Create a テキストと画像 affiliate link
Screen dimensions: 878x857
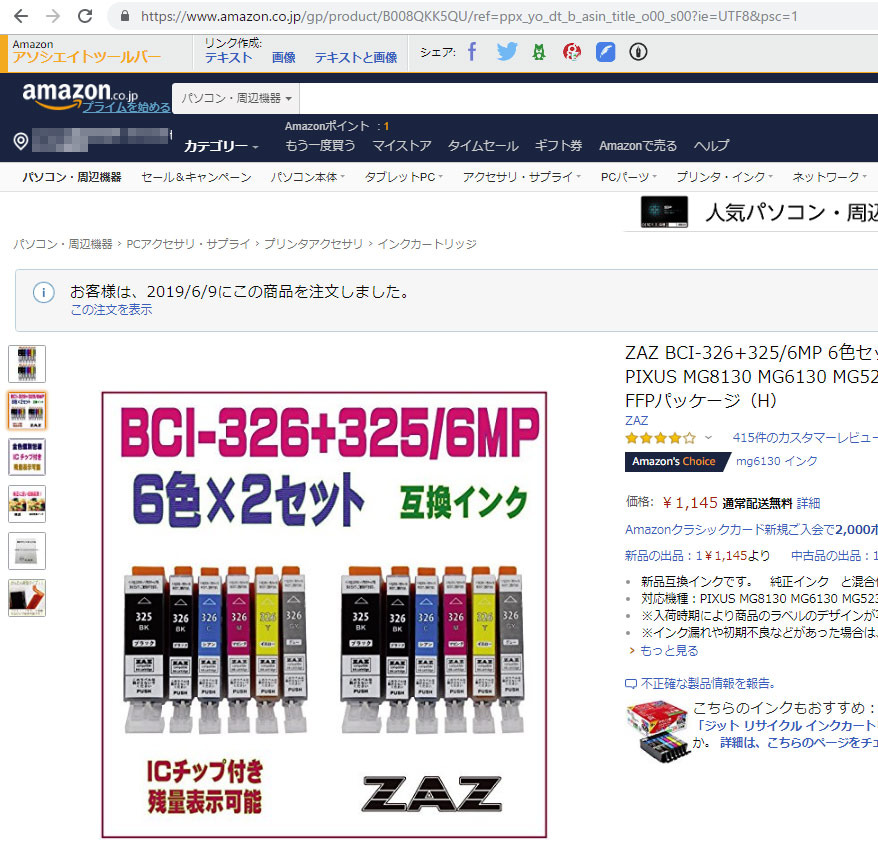pos(356,57)
